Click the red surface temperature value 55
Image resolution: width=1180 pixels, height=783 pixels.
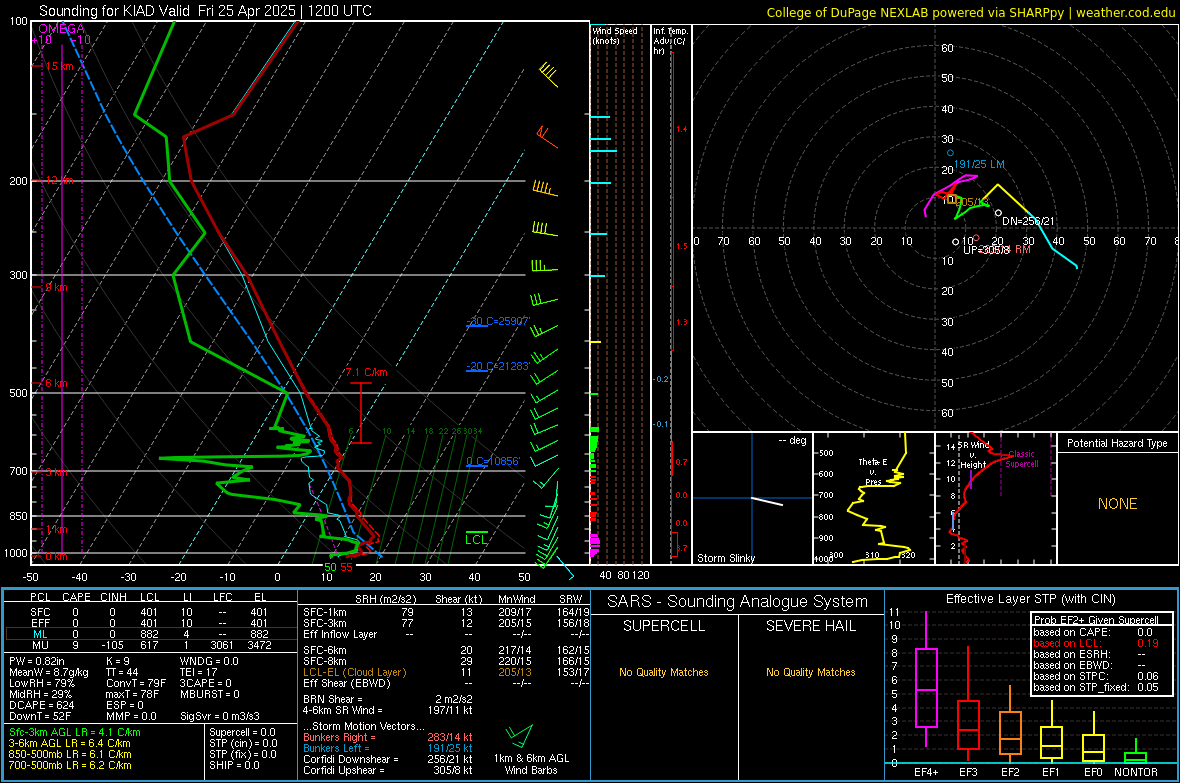click(346, 567)
